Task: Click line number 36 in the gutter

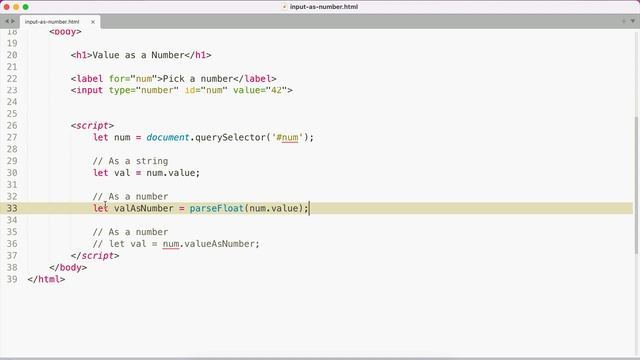Action: click(12, 244)
